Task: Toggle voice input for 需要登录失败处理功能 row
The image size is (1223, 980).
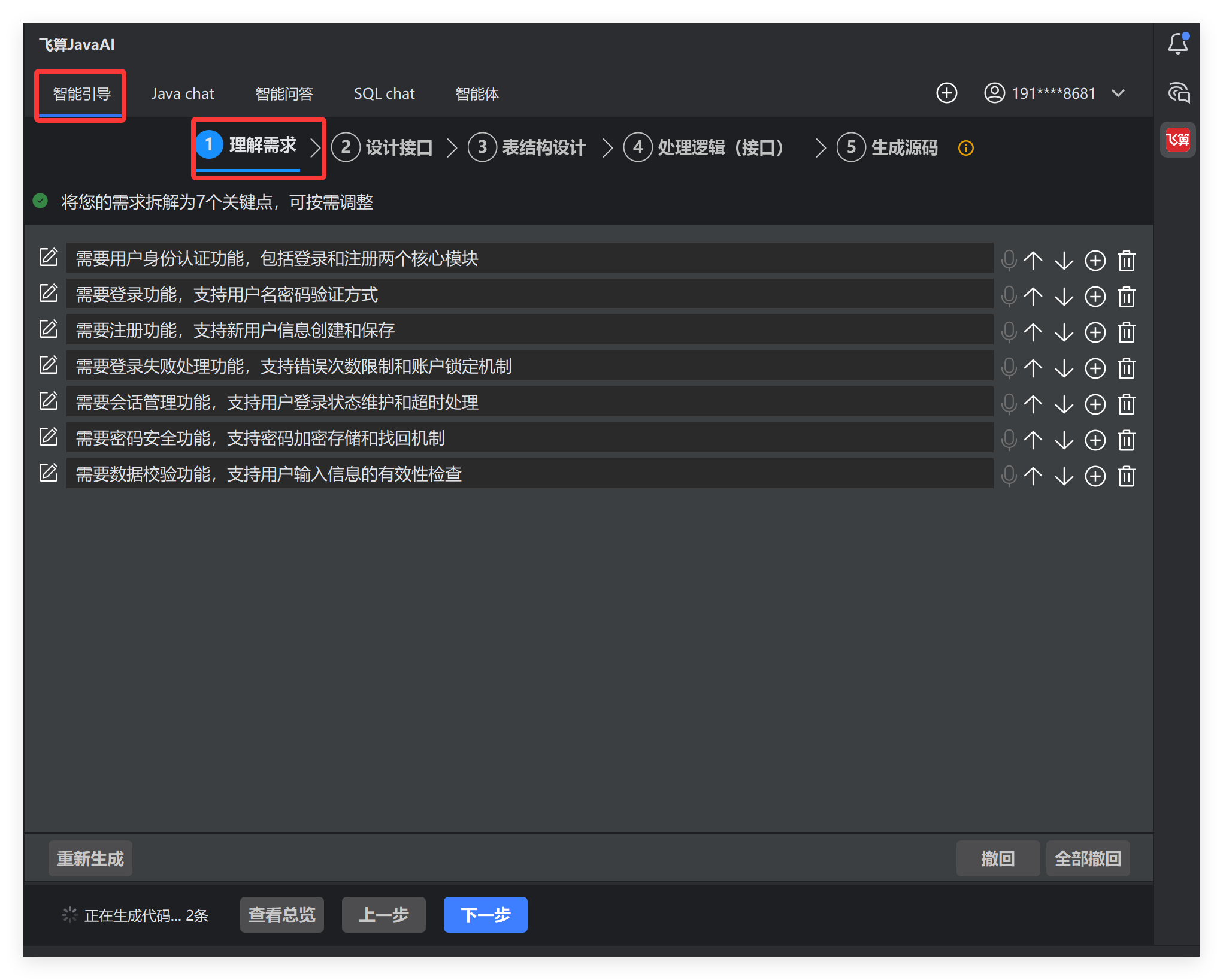Action: [1009, 368]
